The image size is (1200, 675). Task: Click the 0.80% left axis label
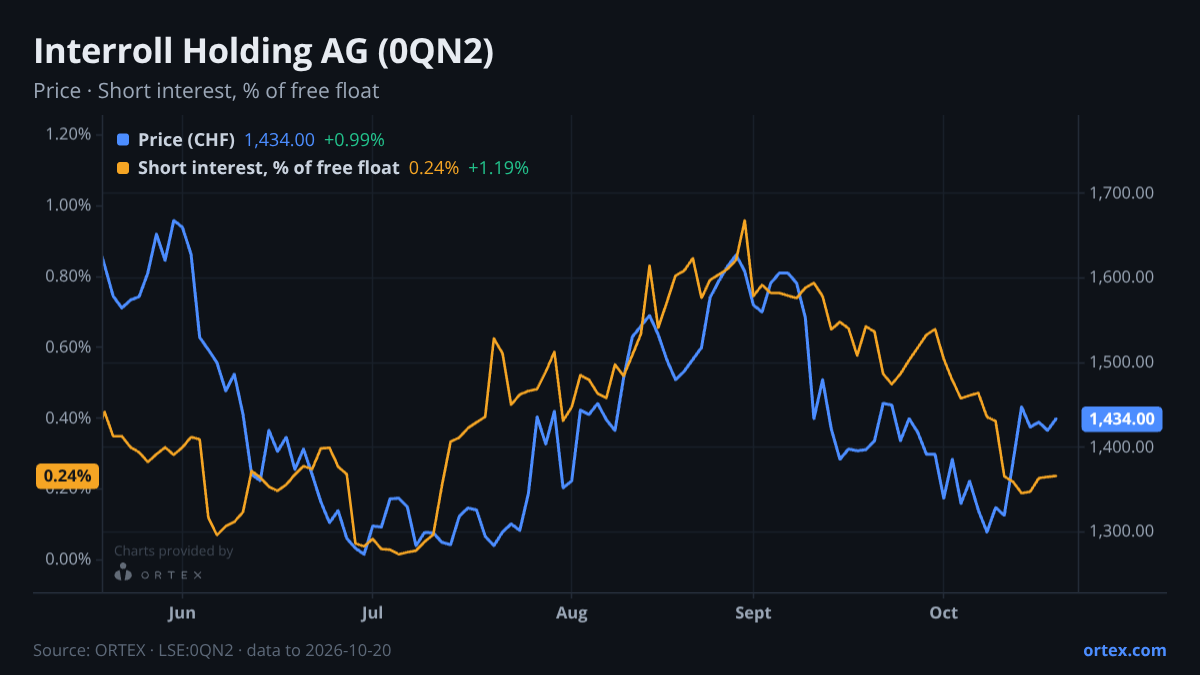69,276
